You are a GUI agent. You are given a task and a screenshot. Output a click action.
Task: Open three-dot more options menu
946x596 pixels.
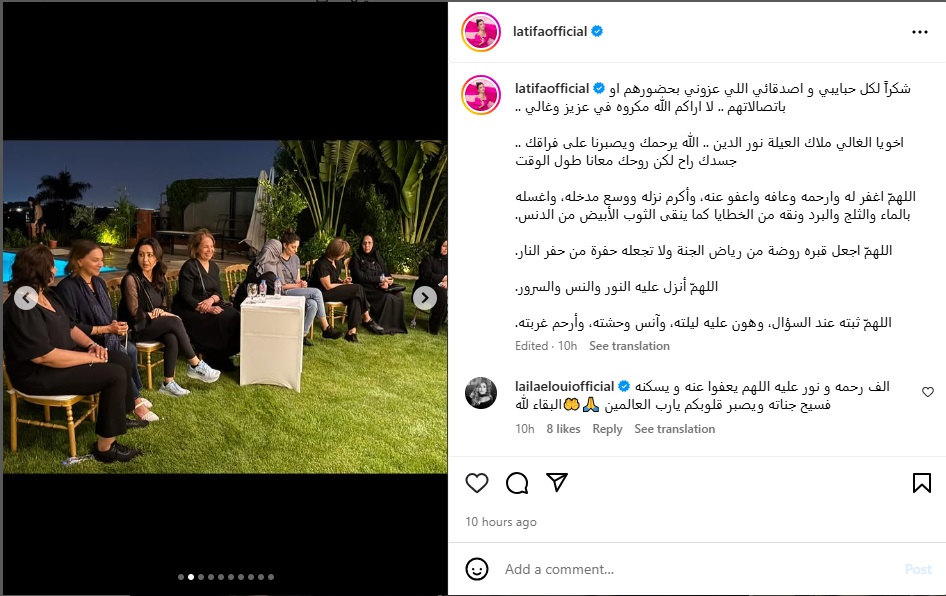tap(919, 32)
